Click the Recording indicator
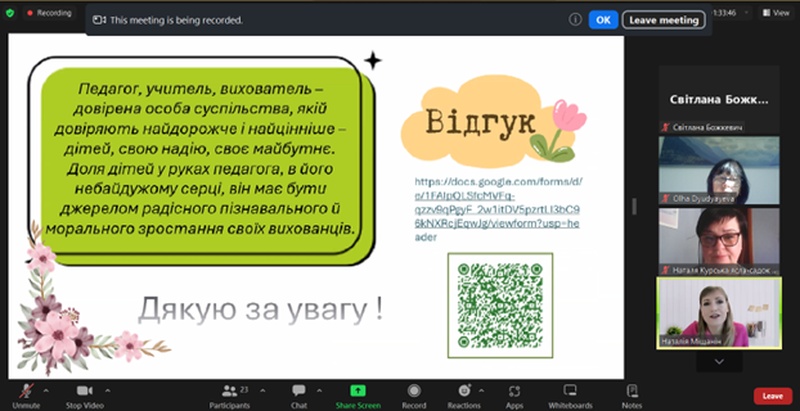The image size is (800, 411). coord(49,13)
